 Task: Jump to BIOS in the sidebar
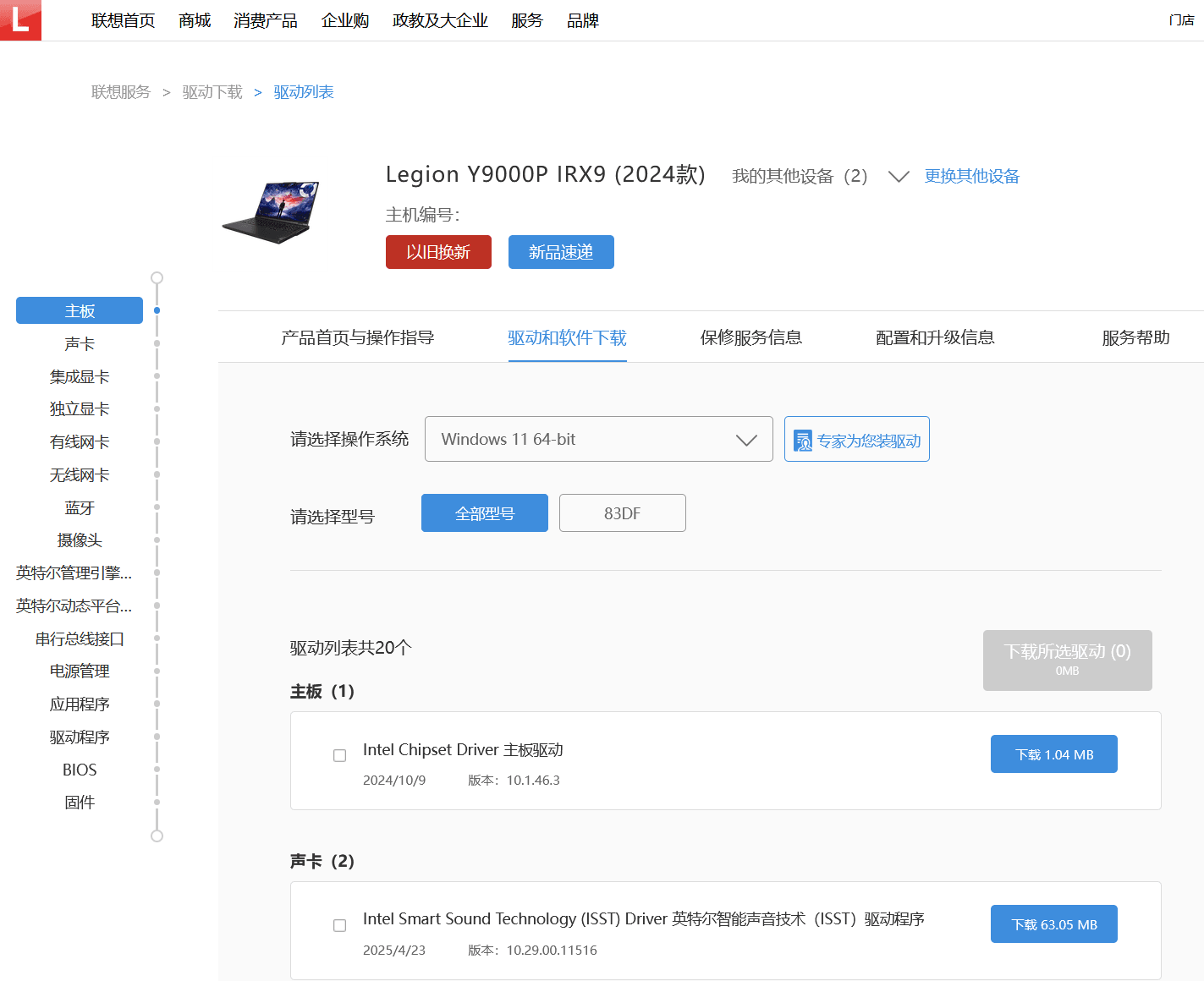[80, 770]
